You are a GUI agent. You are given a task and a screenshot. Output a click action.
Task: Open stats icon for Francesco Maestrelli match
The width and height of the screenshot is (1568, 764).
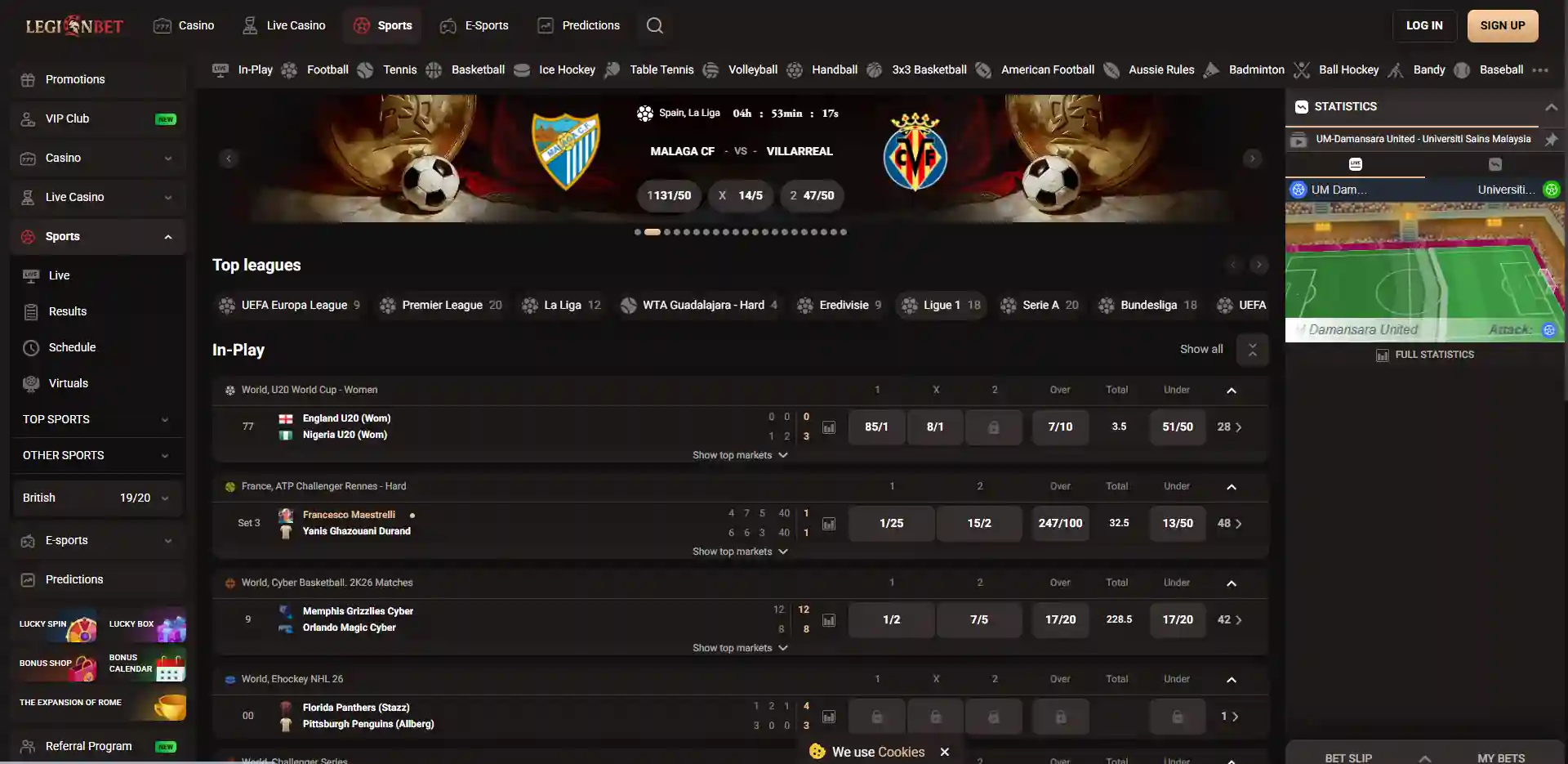click(829, 524)
